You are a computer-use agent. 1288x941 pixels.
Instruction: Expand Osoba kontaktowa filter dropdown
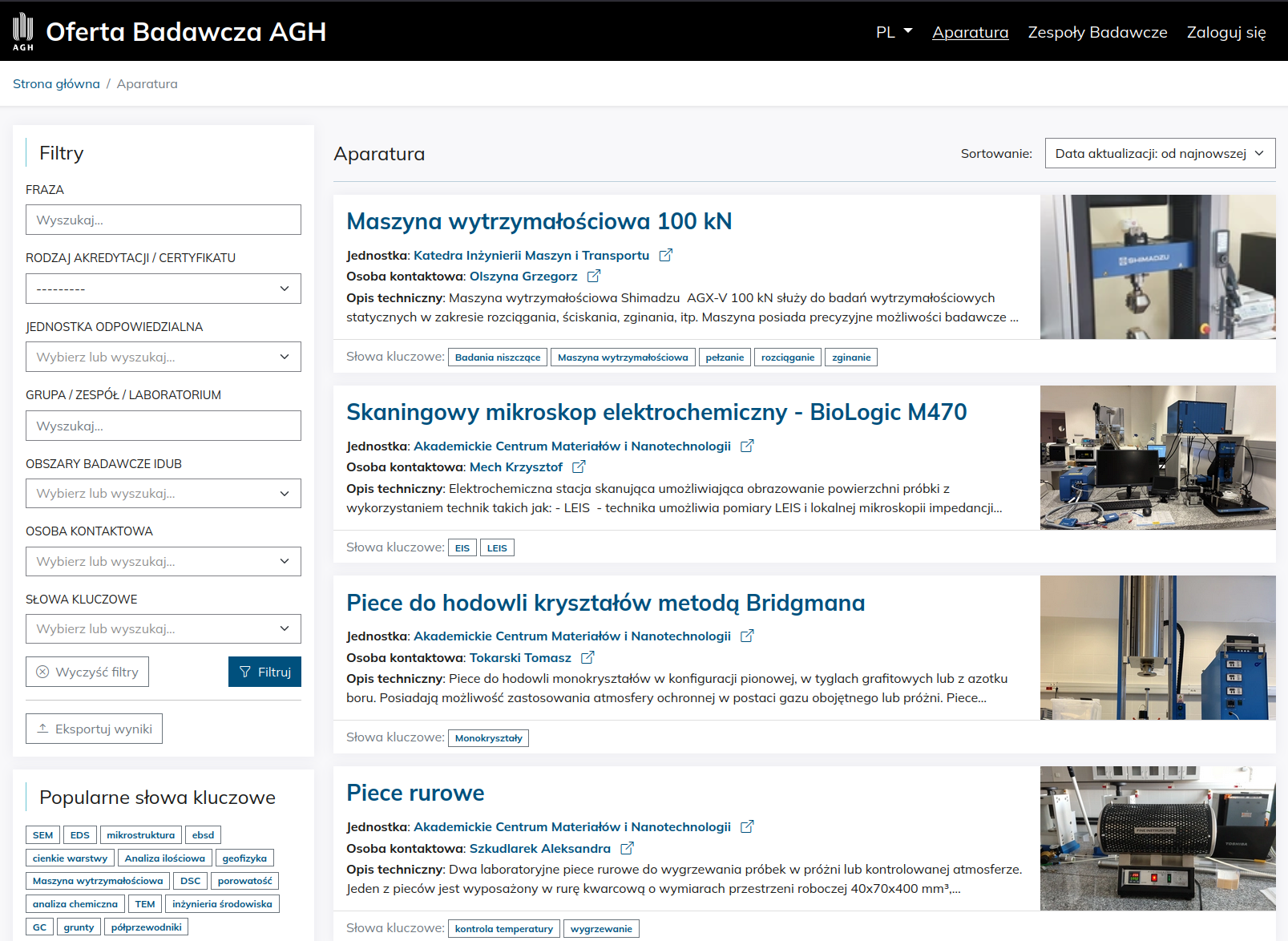pos(164,561)
